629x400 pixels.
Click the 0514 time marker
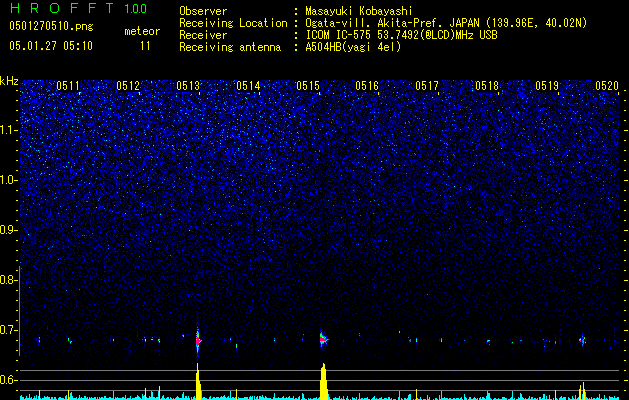248,86
